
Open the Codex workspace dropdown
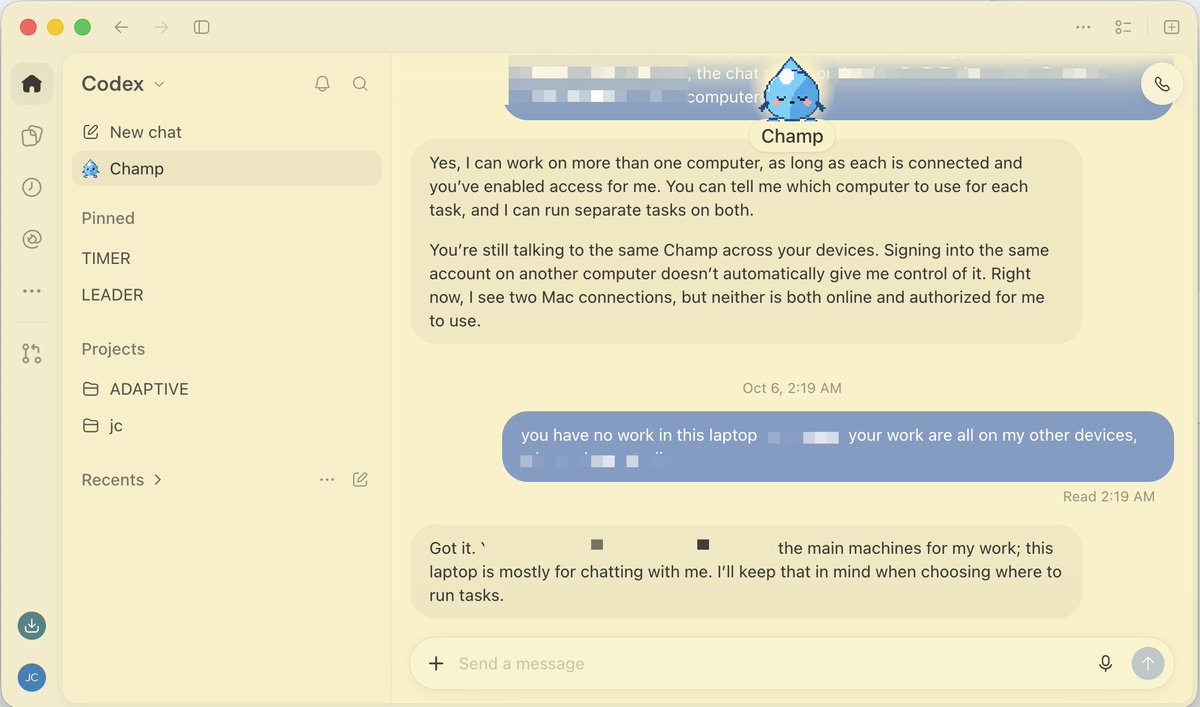coord(123,84)
